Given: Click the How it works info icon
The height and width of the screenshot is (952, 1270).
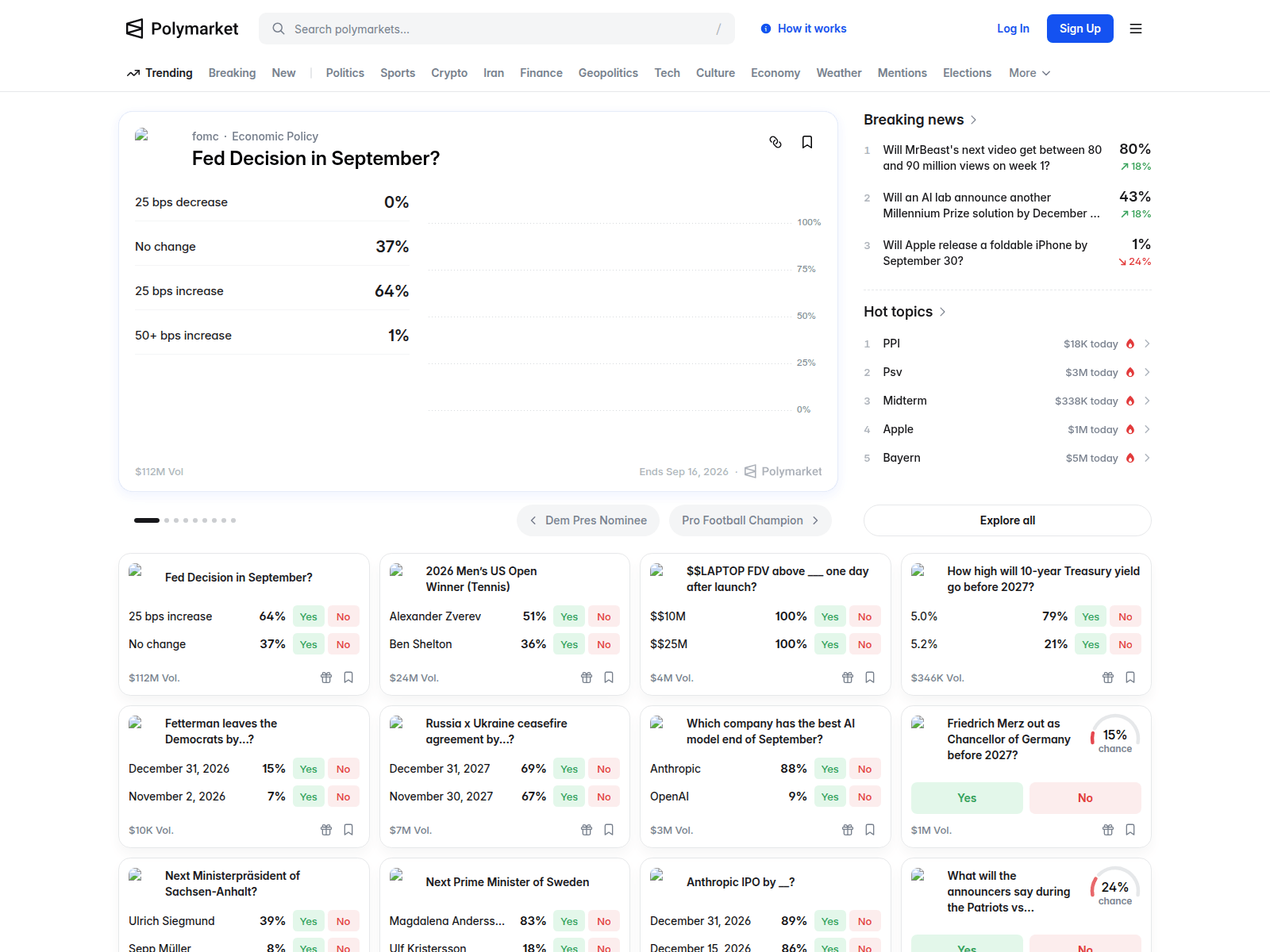Looking at the screenshot, I should (766, 29).
